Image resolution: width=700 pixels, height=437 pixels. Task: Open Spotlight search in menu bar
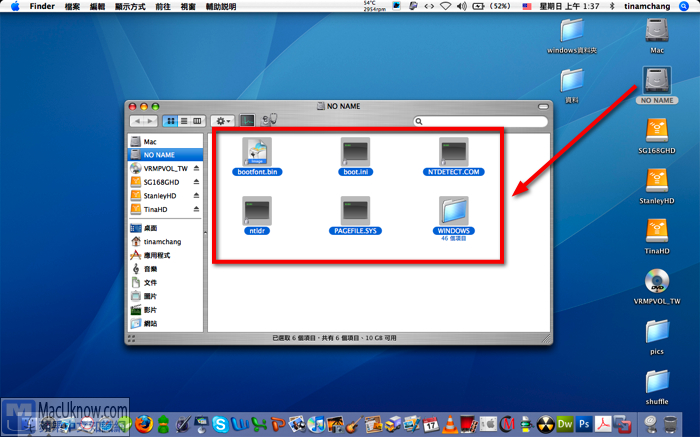pos(683,6)
